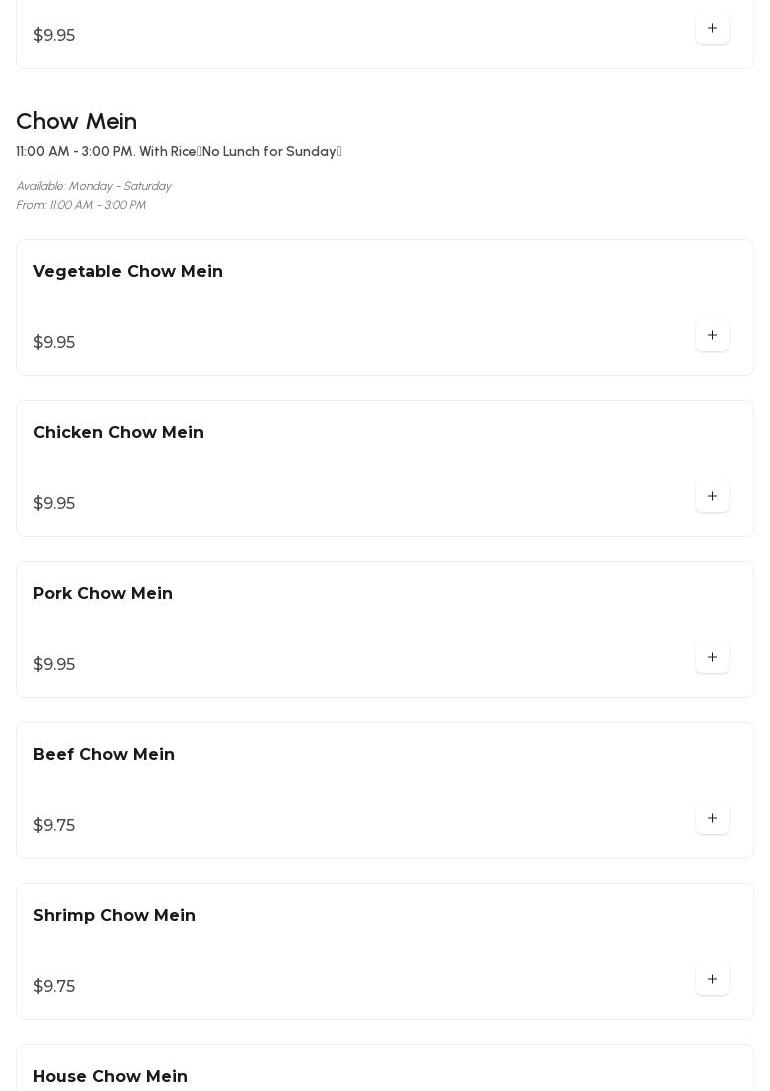Click the Pork Chow Mein $9.95 price
The height and width of the screenshot is (1091, 770).
(54, 665)
